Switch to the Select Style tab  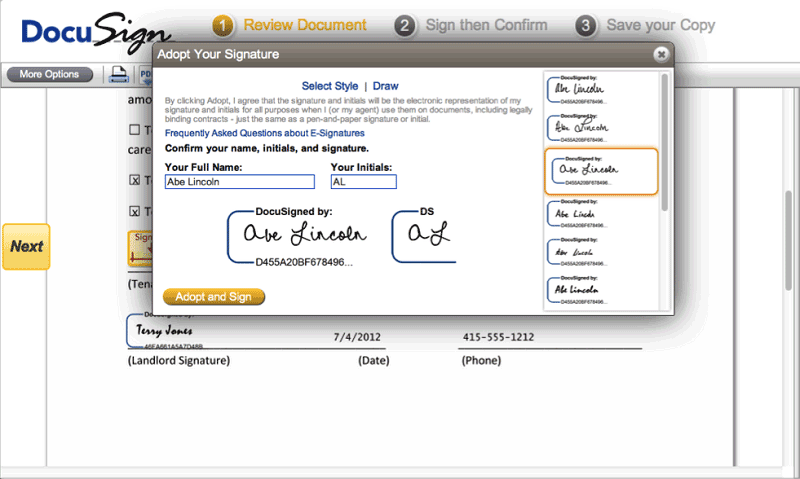330,86
